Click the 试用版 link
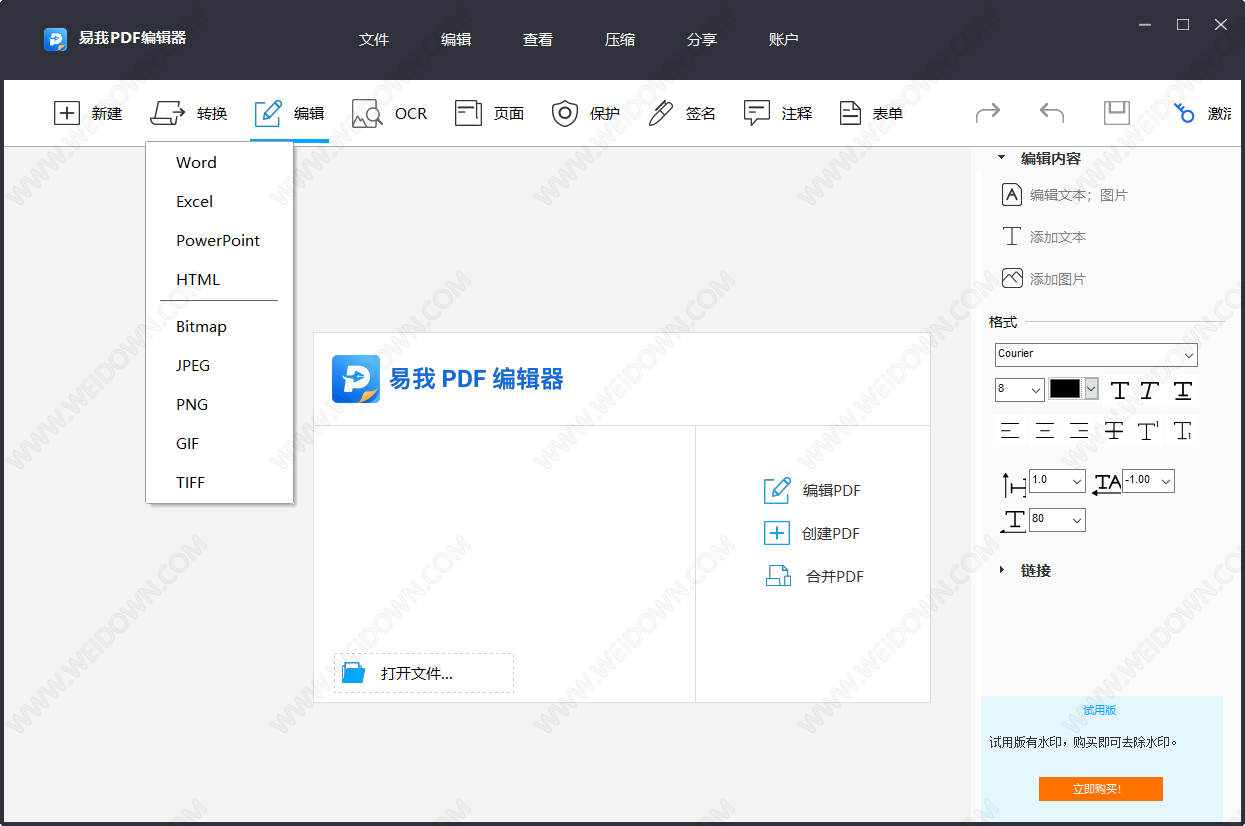1245x826 pixels. point(1100,710)
